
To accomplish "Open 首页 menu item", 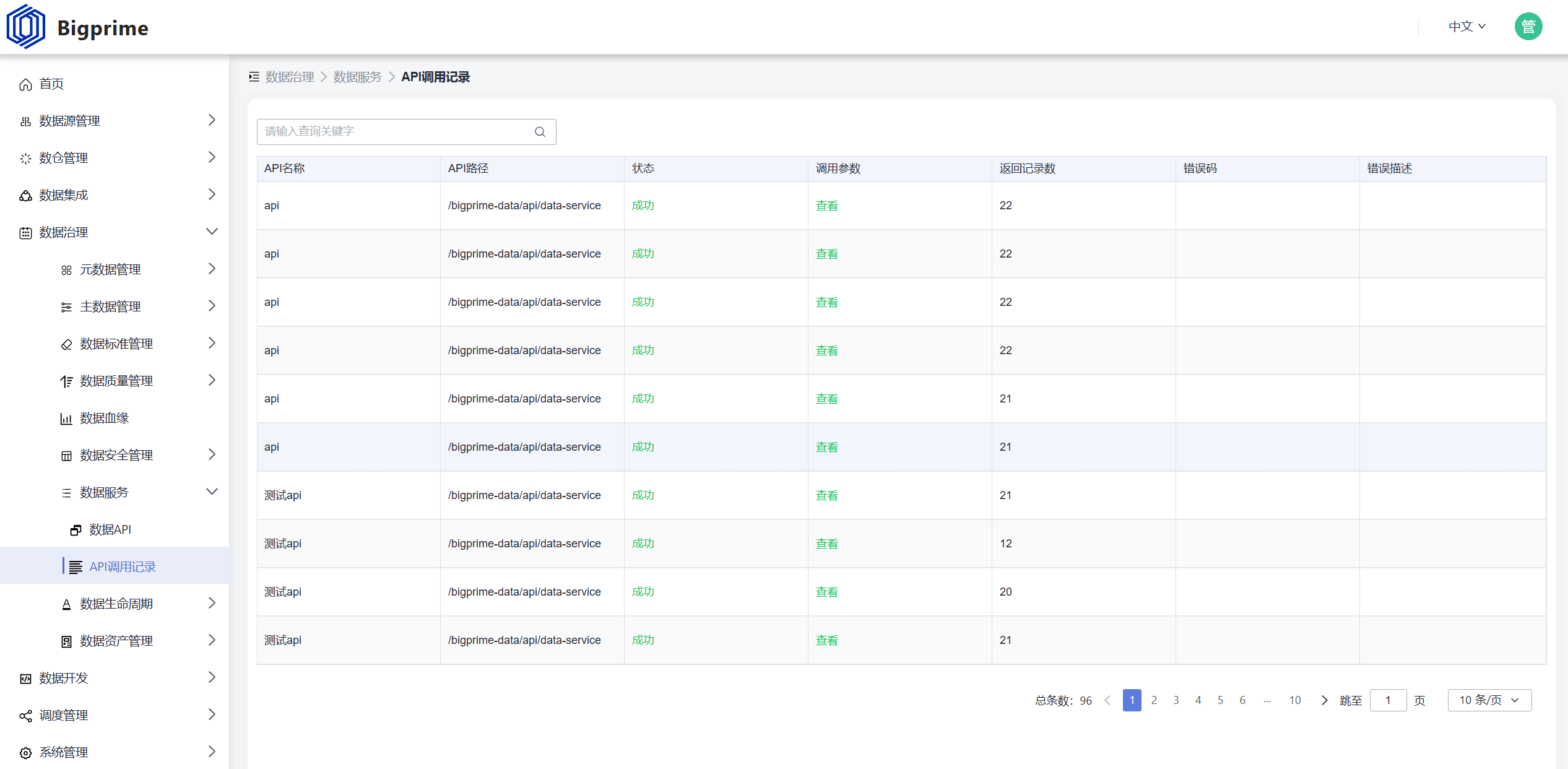I will click(115, 84).
